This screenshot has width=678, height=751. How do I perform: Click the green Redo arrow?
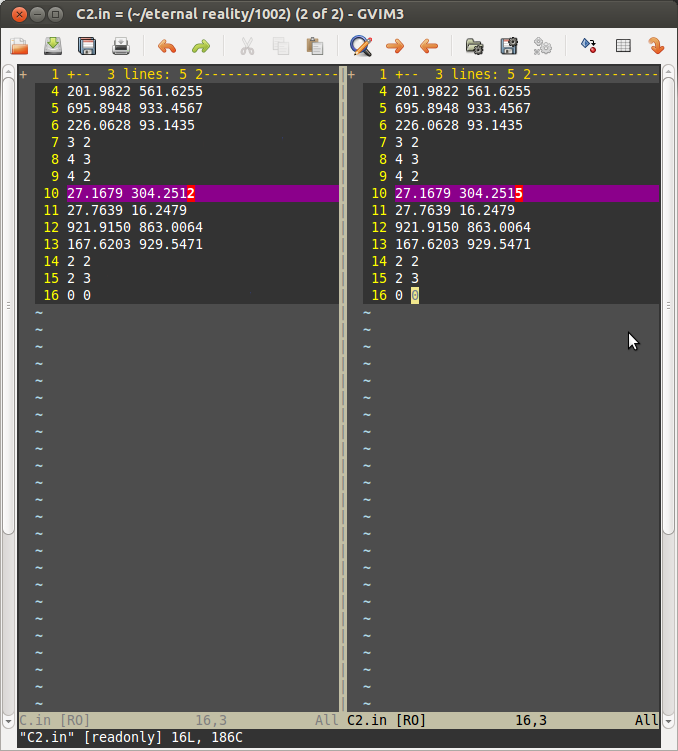point(200,46)
